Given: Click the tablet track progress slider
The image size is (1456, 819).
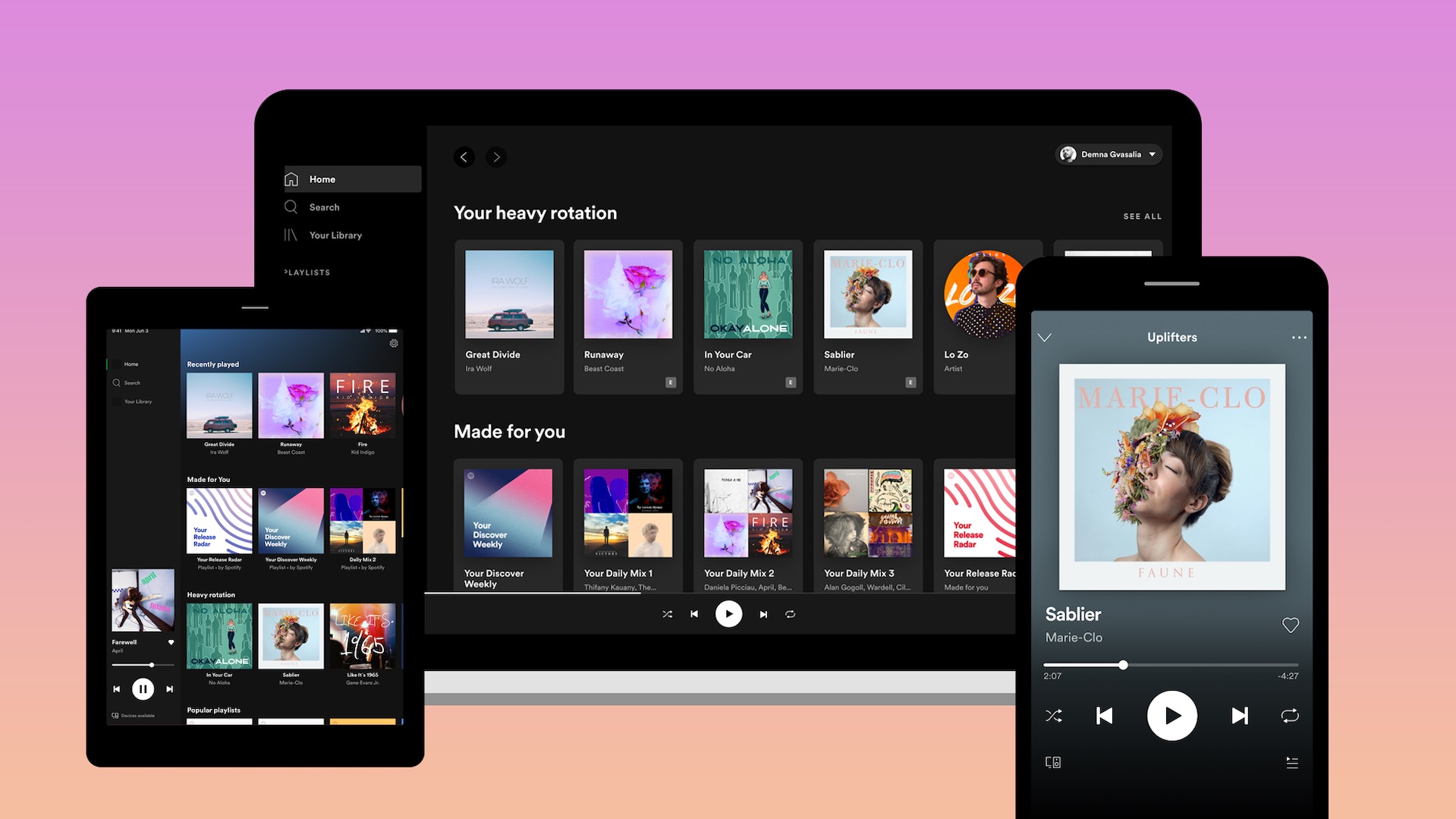Looking at the screenshot, I should [143, 665].
